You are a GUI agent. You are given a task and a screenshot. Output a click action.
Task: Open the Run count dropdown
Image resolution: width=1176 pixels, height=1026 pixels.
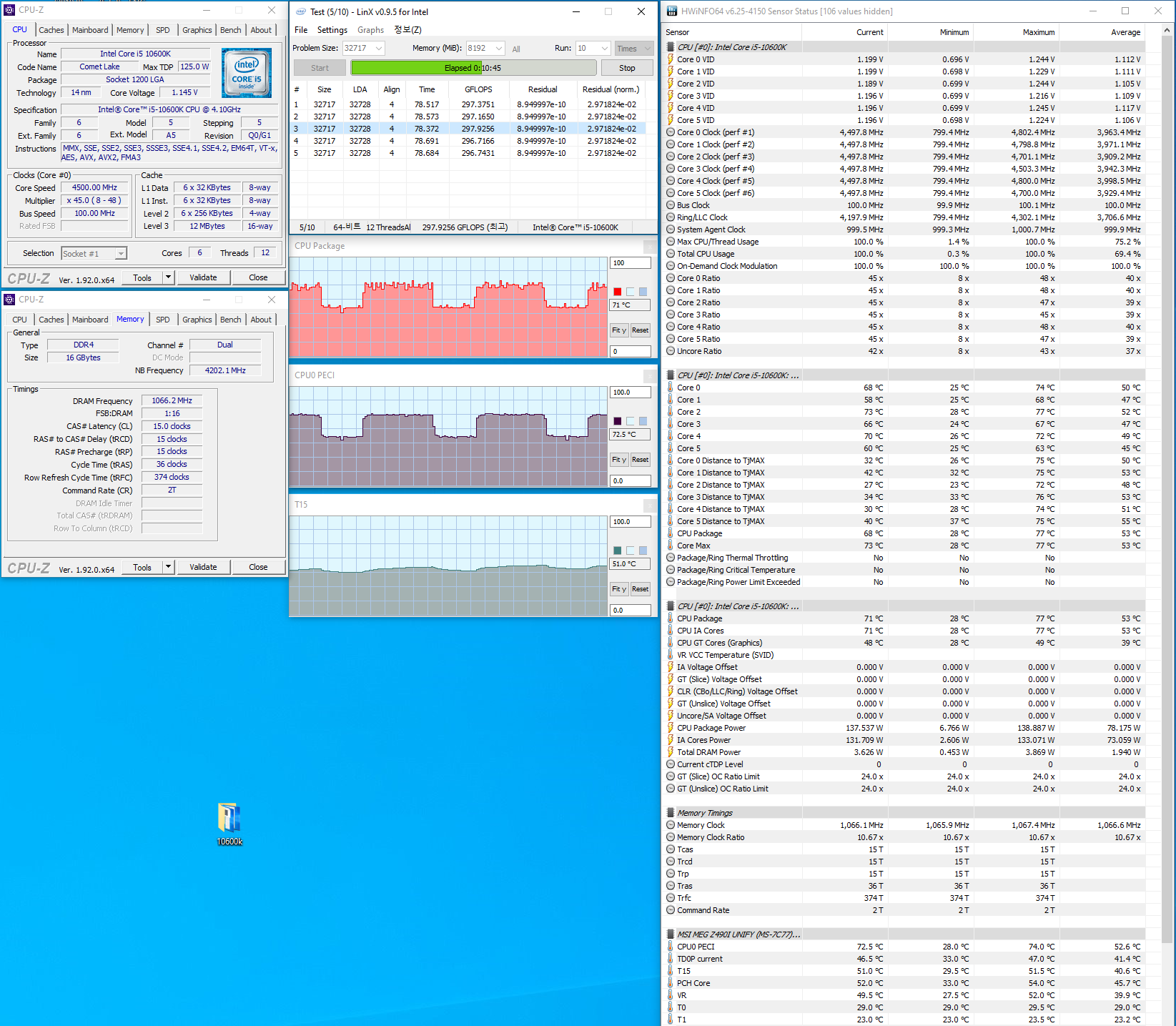coord(604,49)
